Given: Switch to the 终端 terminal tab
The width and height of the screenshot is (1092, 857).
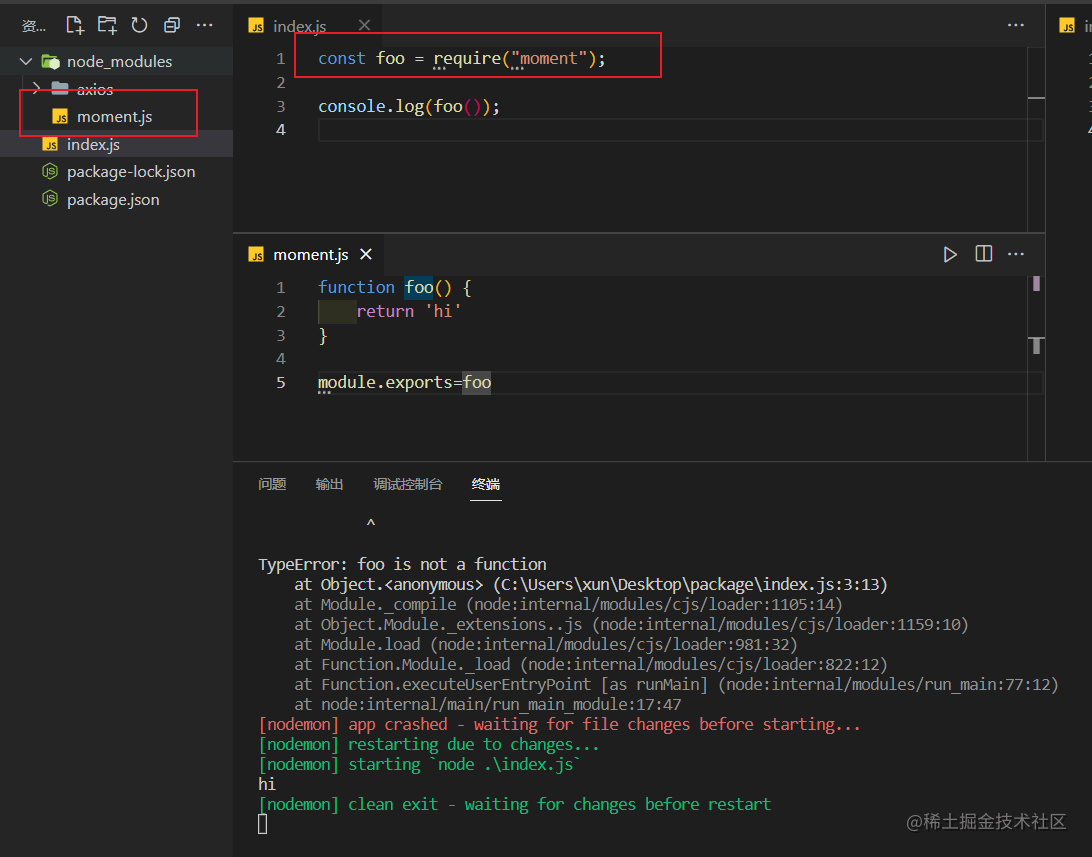Looking at the screenshot, I should coord(486,484).
